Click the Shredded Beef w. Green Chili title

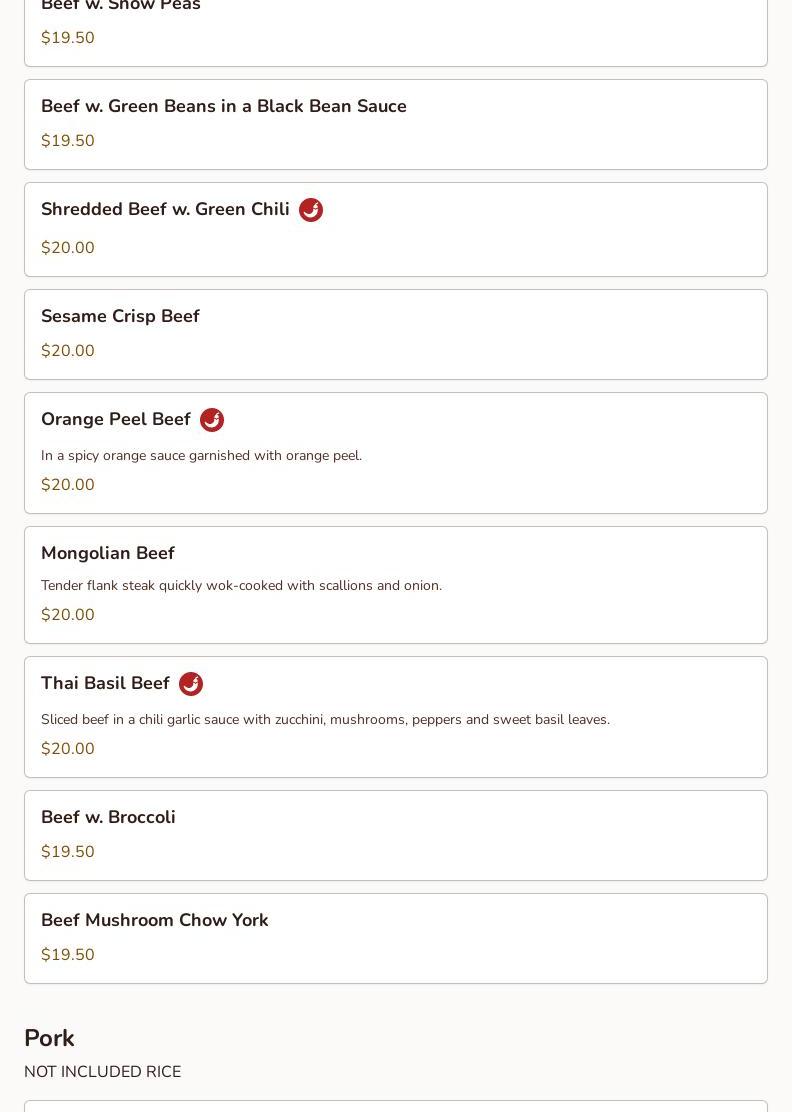click(x=165, y=209)
